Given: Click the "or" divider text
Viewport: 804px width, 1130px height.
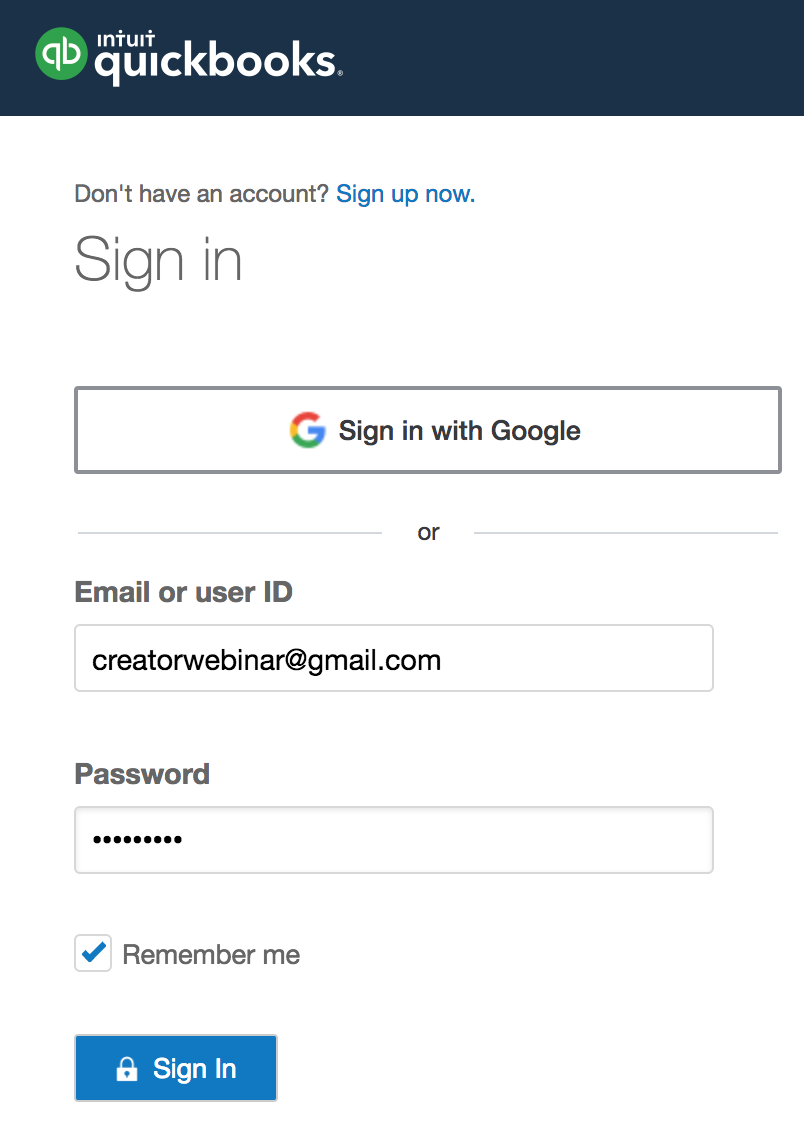Looking at the screenshot, I should (x=428, y=533).
